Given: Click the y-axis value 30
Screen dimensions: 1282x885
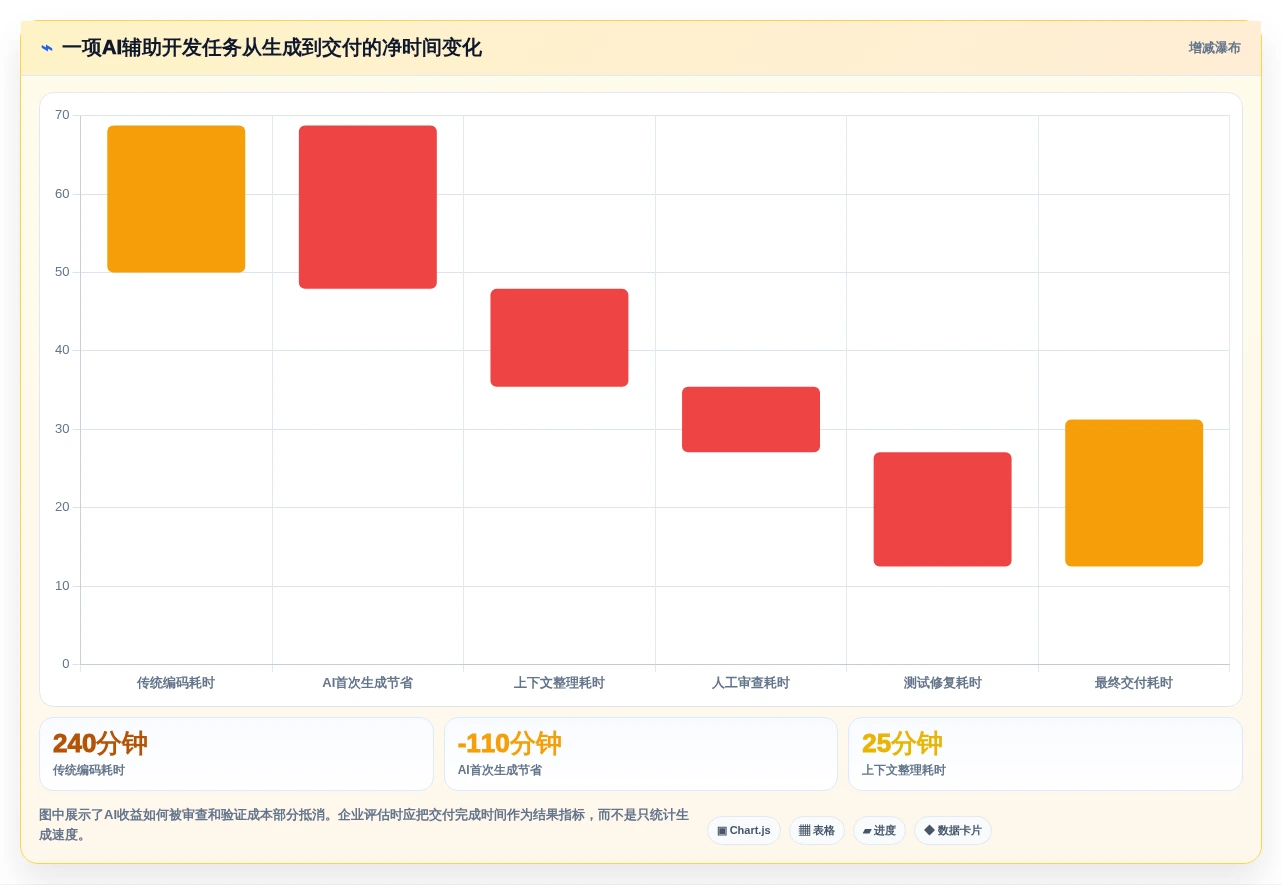Looking at the screenshot, I should pos(62,429).
